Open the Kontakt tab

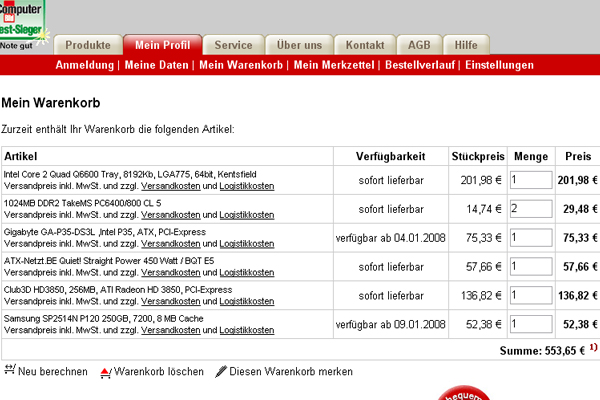coord(365,45)
